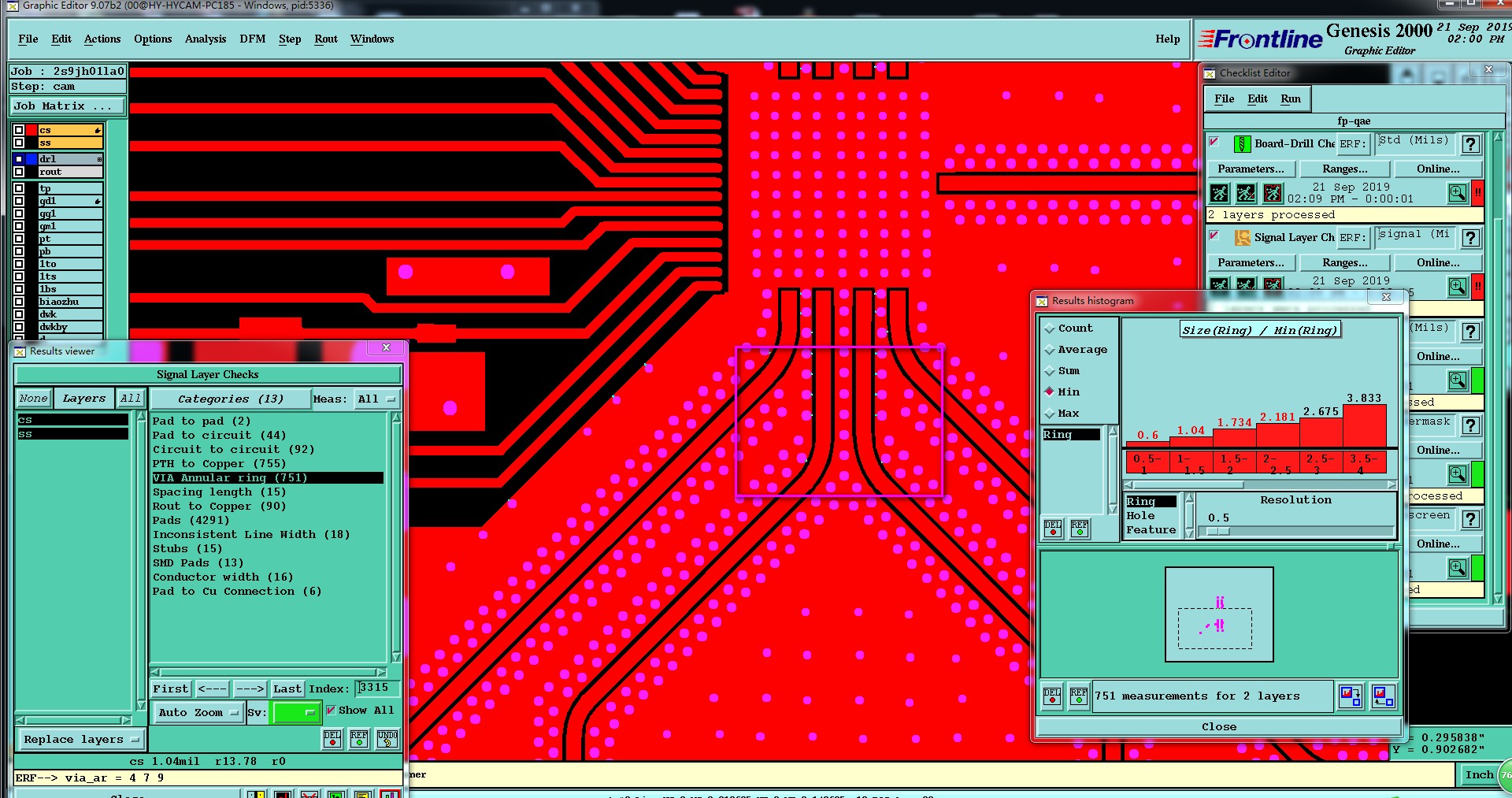Image resolution: width=1512 pixels, height=798 pixels.
Task: Click the Index input field
Action: (377, 689)
